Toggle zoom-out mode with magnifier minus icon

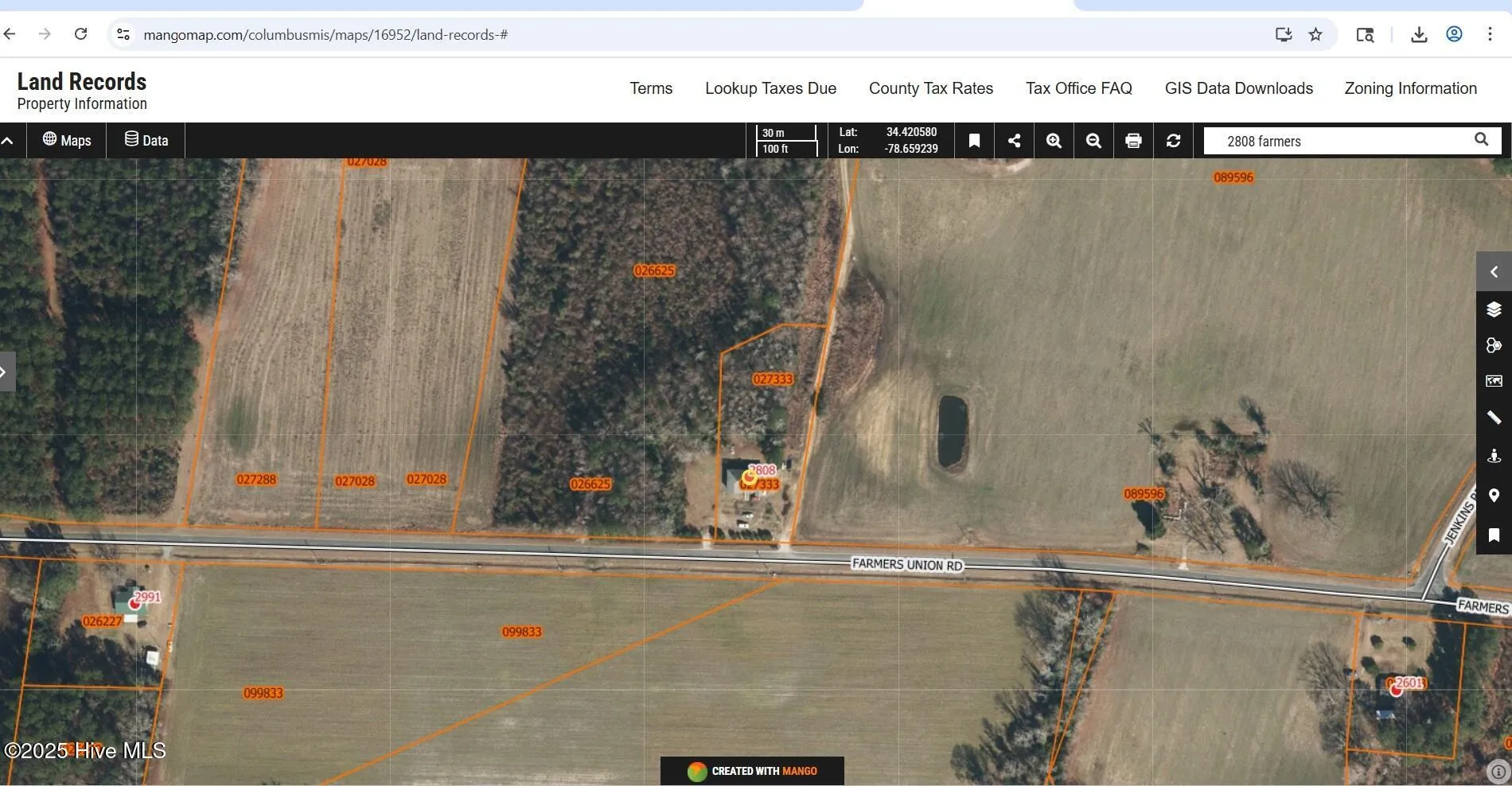(x=1093, y=141)
